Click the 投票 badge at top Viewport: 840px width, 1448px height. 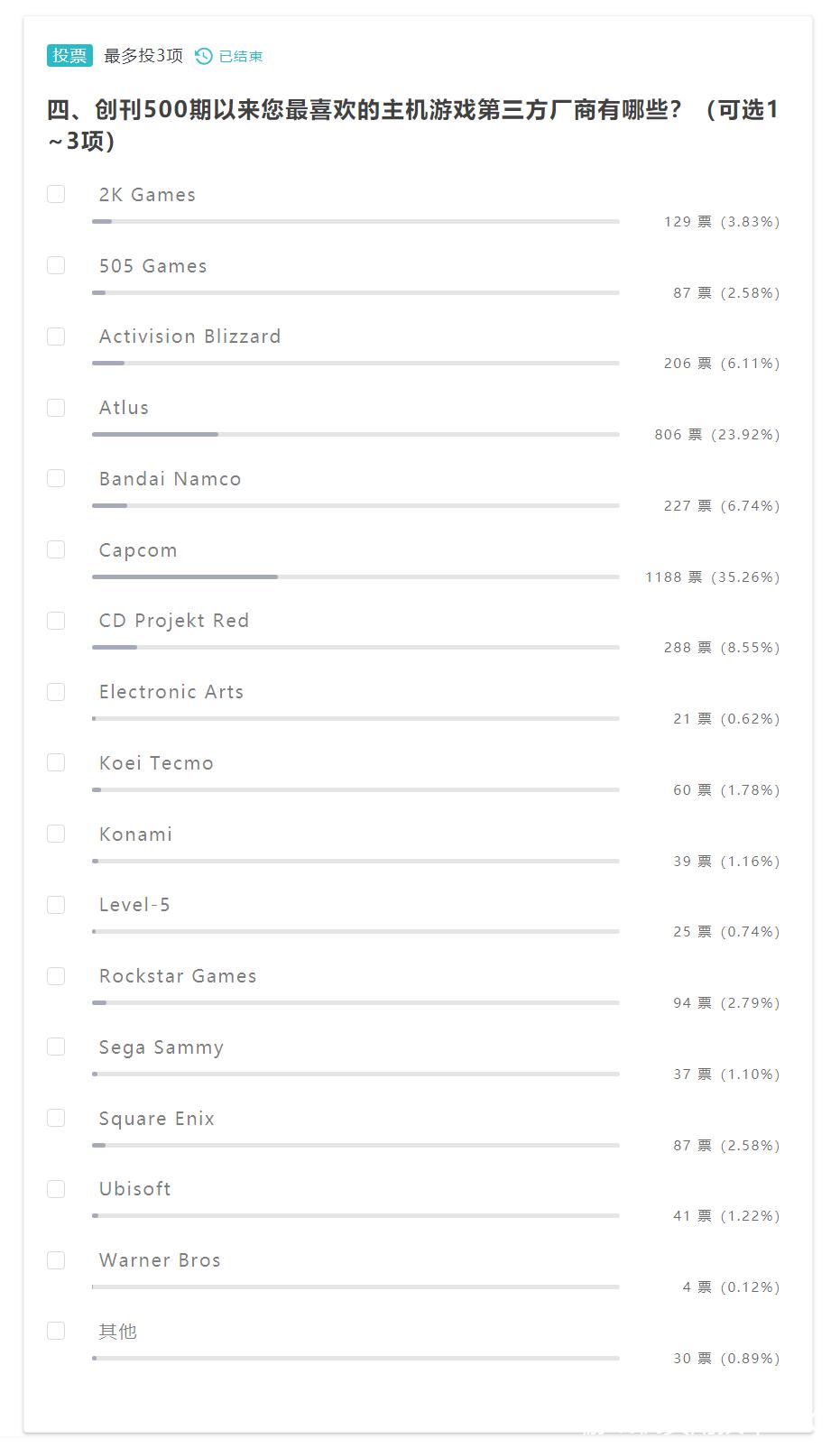point(69,55)
